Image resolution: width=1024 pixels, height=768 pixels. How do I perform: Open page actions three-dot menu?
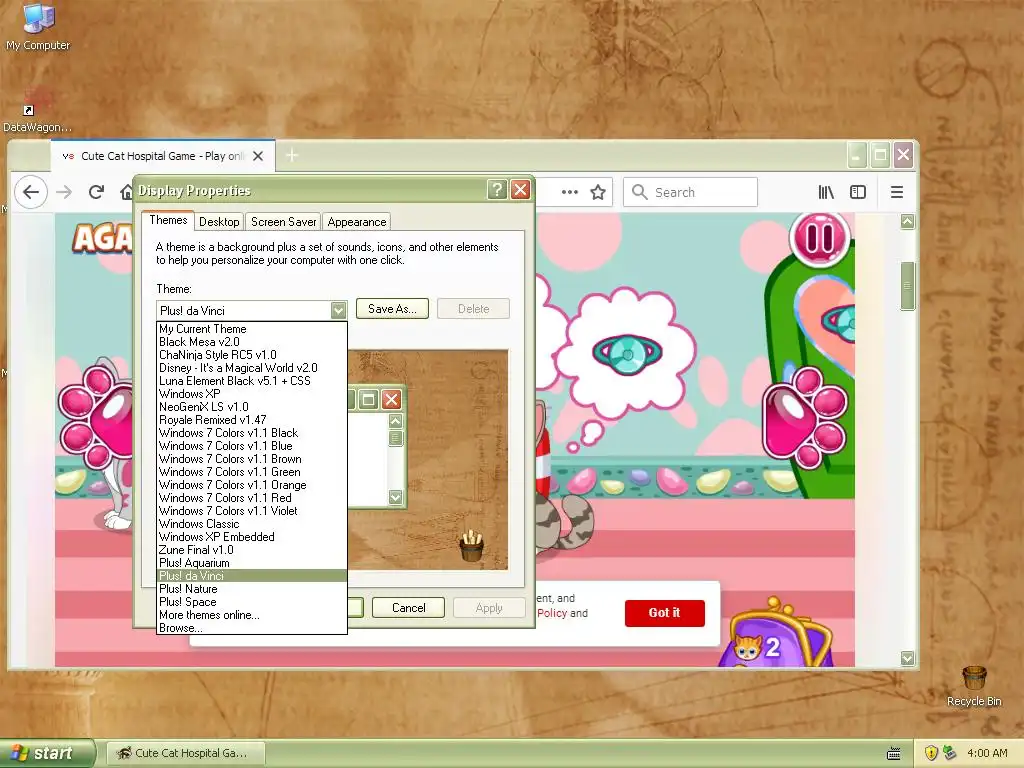pyautogui.click(x=569, y=192)
